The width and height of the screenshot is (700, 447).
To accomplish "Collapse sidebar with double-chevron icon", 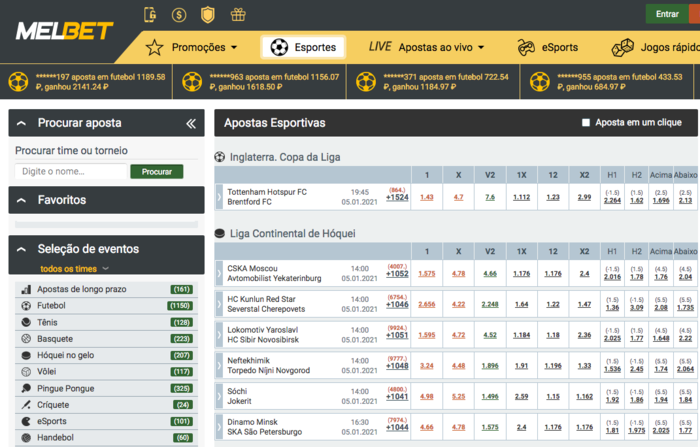I will tap(191, 123).
